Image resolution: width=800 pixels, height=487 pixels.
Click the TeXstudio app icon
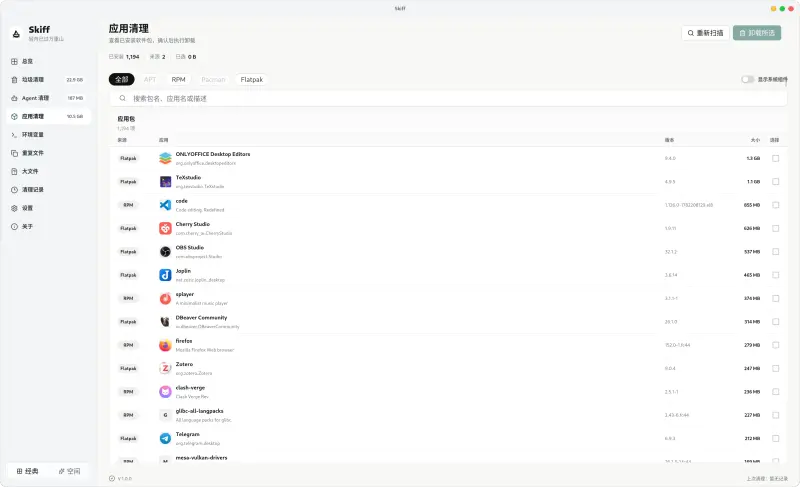click(165, 182)
